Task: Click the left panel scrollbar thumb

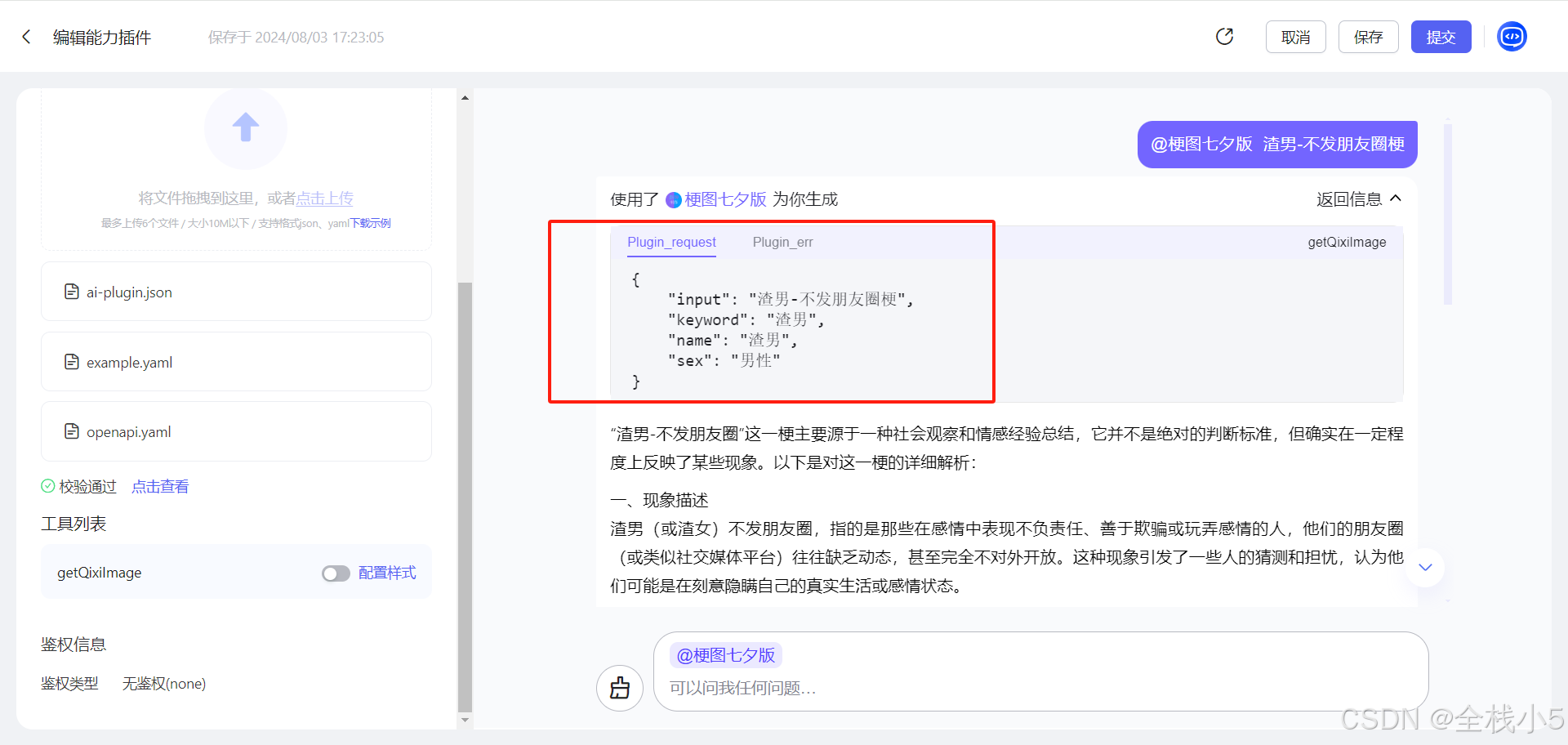Action: coord(465,497)
